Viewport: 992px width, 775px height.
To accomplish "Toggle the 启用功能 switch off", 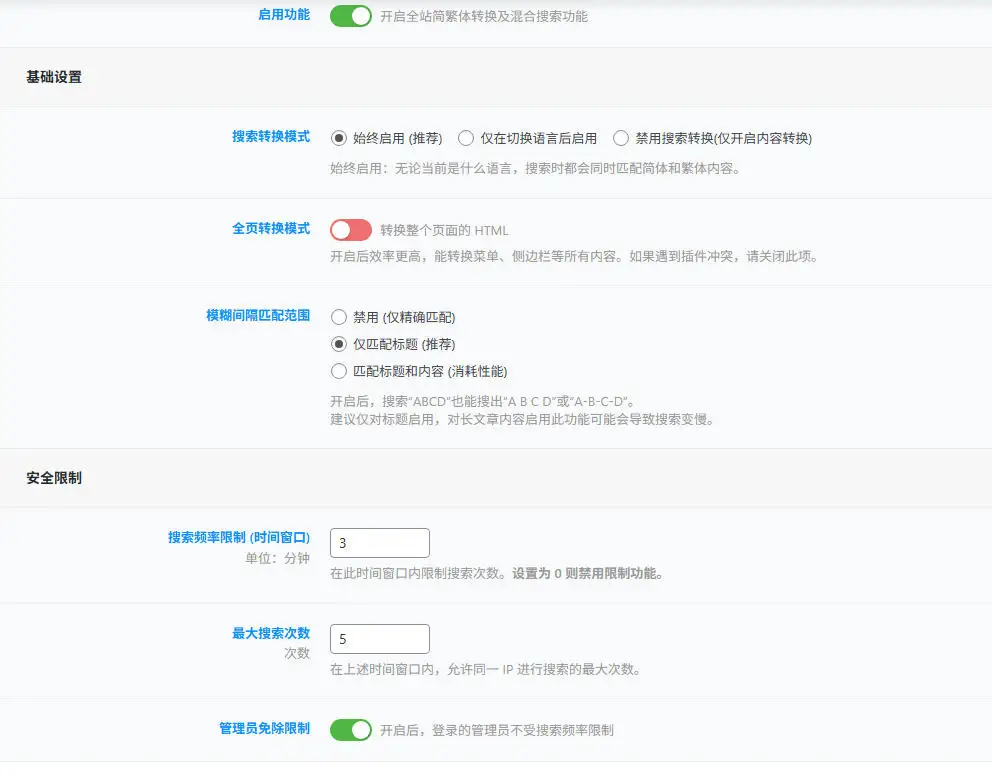I will (350, 16).
